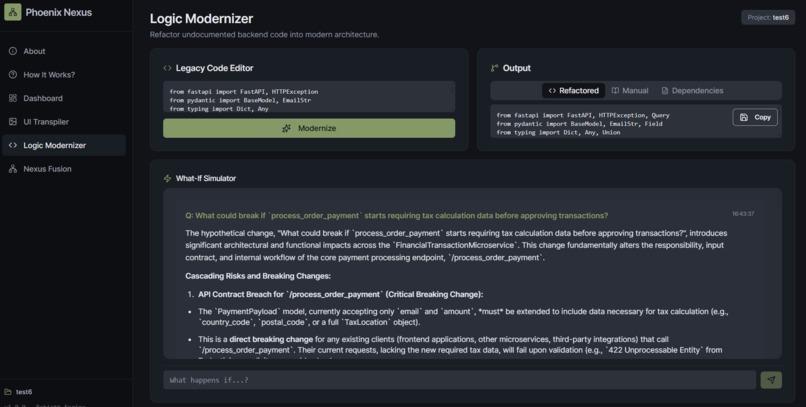
Task: Click the Logic Modernizer code icon in sidebar
Action: tap(13, 145)
